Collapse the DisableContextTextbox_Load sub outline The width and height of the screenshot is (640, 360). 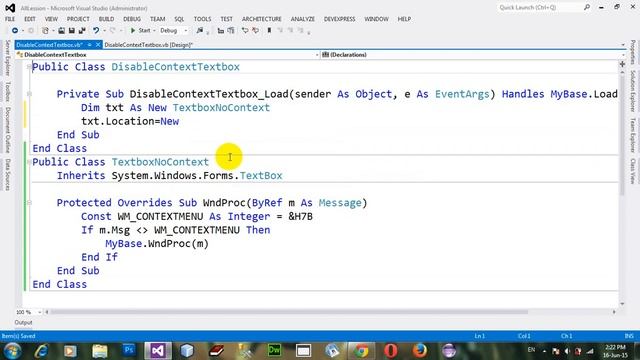coord(29,94)
